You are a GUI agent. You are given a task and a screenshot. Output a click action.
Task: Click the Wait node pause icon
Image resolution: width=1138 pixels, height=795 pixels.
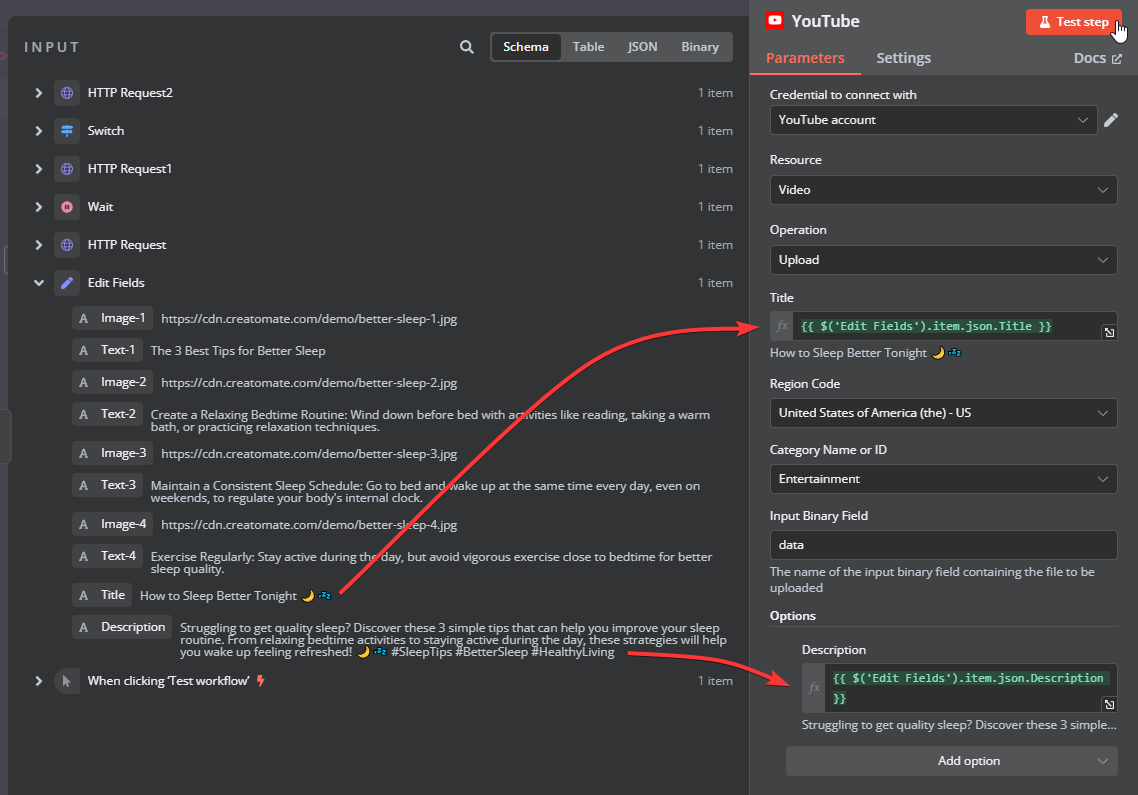click(x=67, y=207)
